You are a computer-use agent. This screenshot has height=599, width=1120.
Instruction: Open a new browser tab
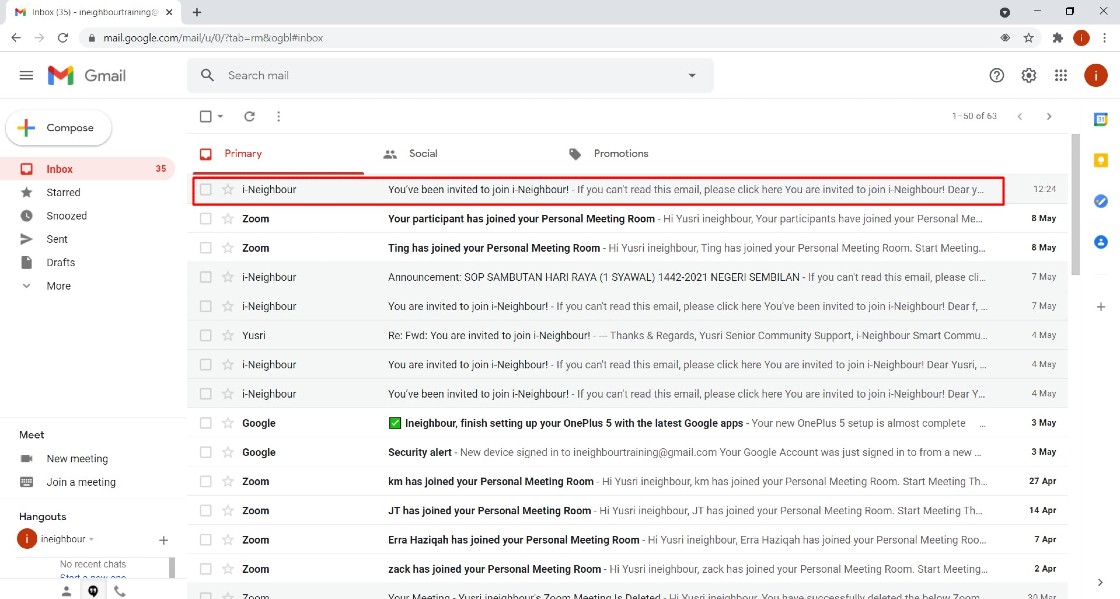[197, 12]
